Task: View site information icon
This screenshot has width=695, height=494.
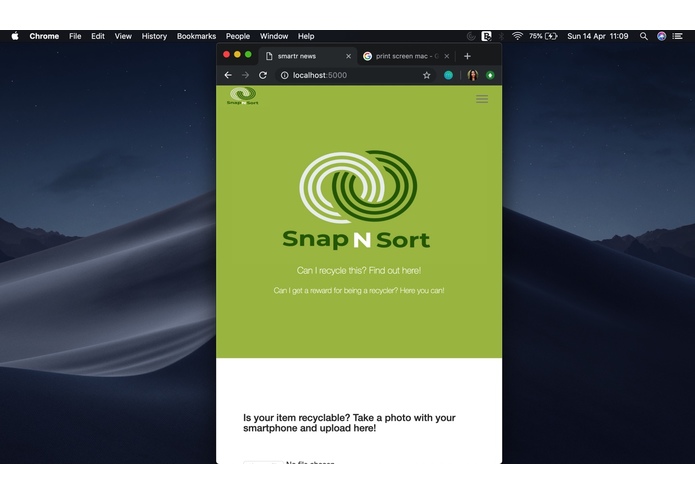Action: pyautogui.click(x=285, y=75)
